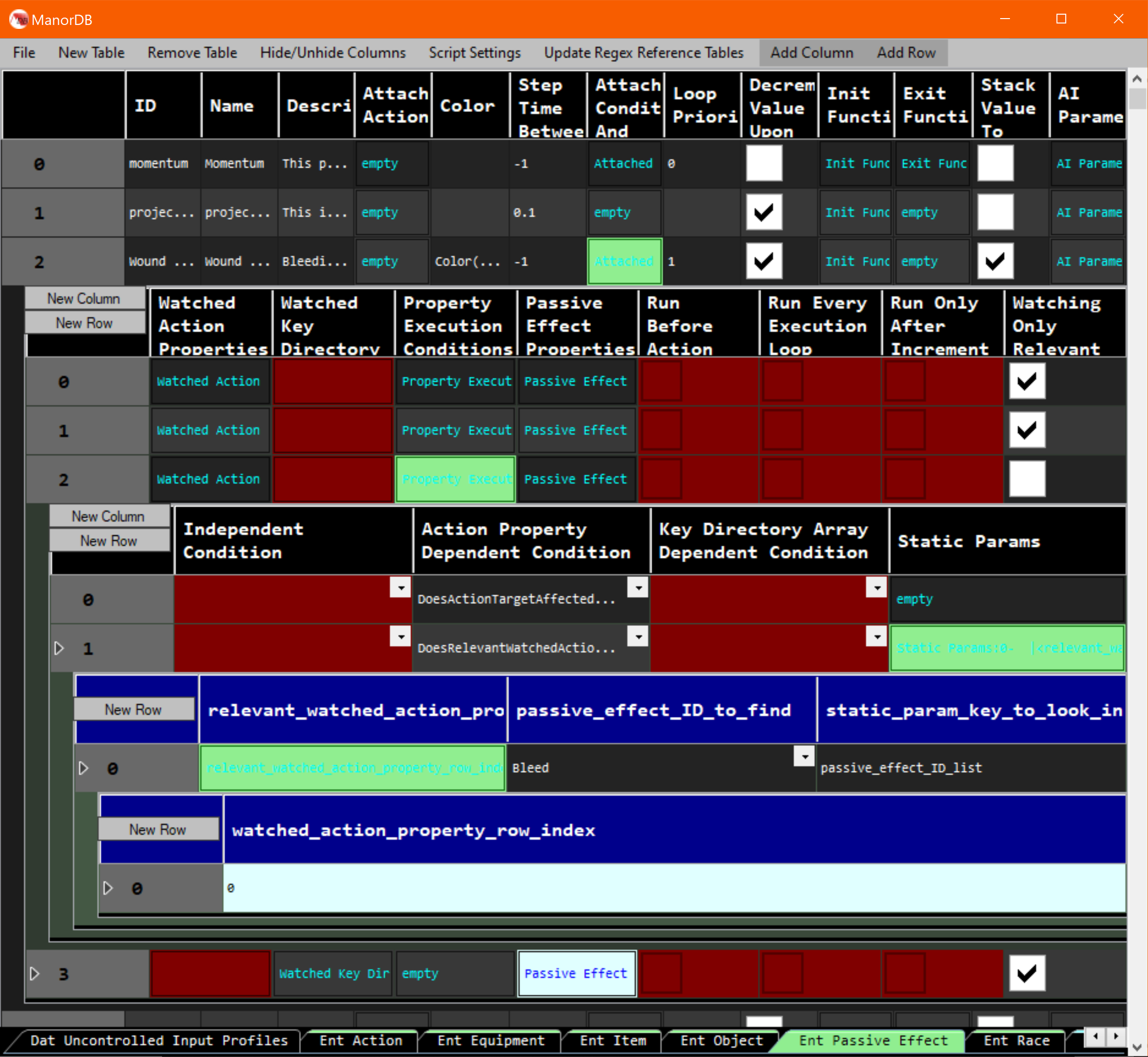The width and height of the screenshot is (1148, 1057).
Task: Open Independent Condition dropdown in row 0
Action: [400, 587]
